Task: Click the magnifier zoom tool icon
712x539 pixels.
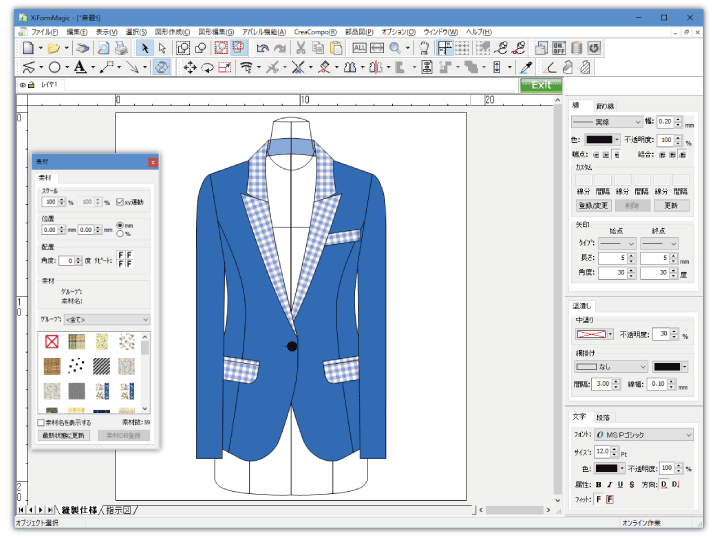Action: tap(396, 47)
